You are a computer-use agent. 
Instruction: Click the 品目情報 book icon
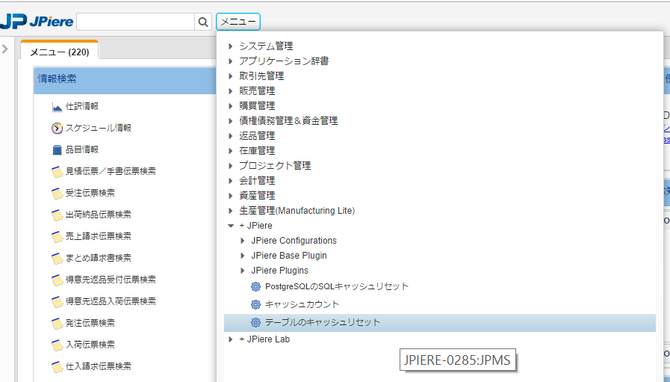(57, 150)
